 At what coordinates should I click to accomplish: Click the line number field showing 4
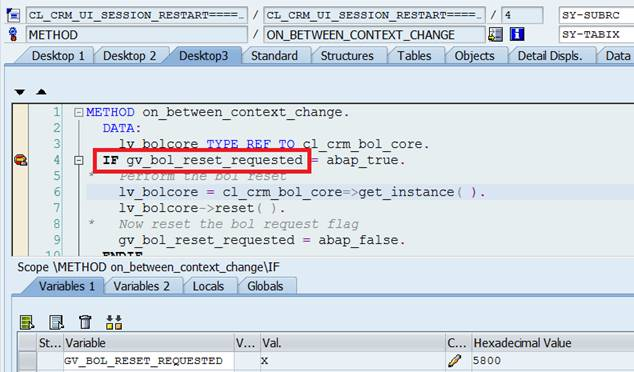click(x=522, y=15)
